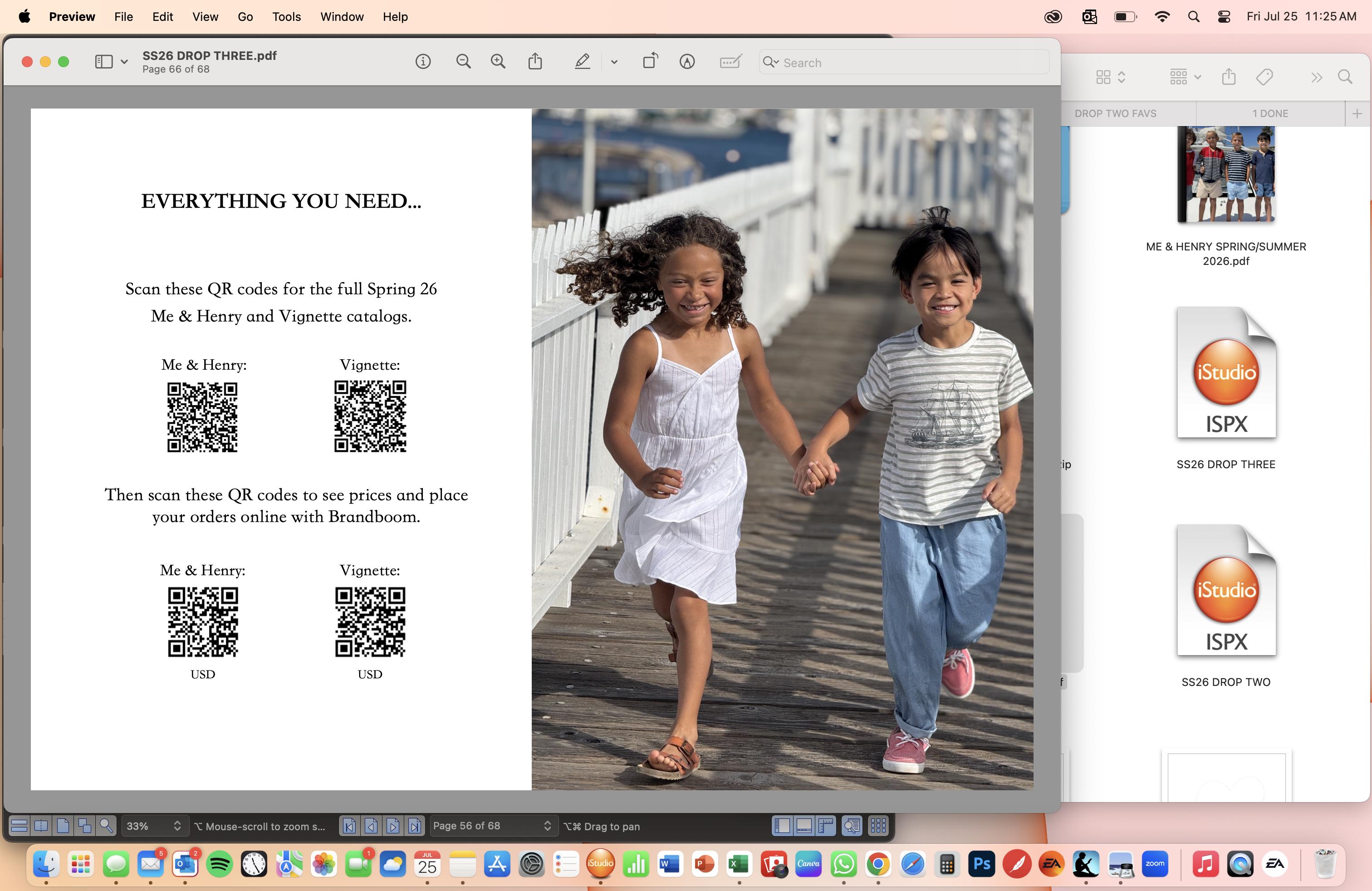This screenshot has width=1372, height=891.
Task: Select the Markup pen highlight tool
Action: pos(582,62)
